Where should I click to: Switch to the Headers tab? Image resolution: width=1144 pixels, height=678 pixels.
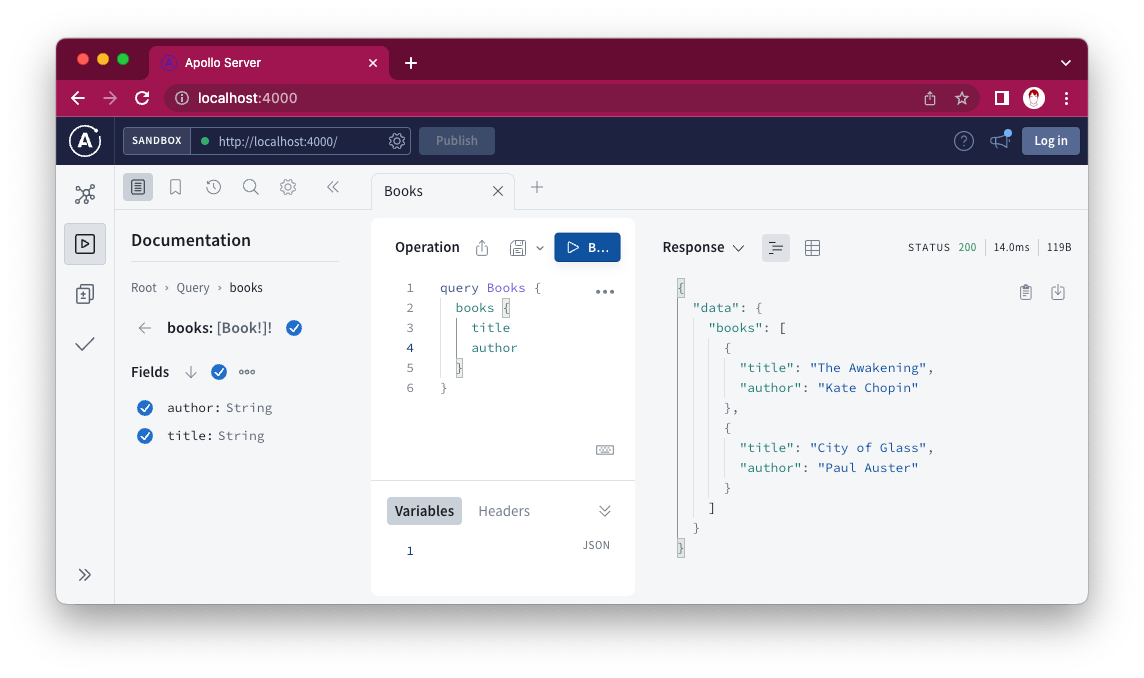[x=504, y=511]
